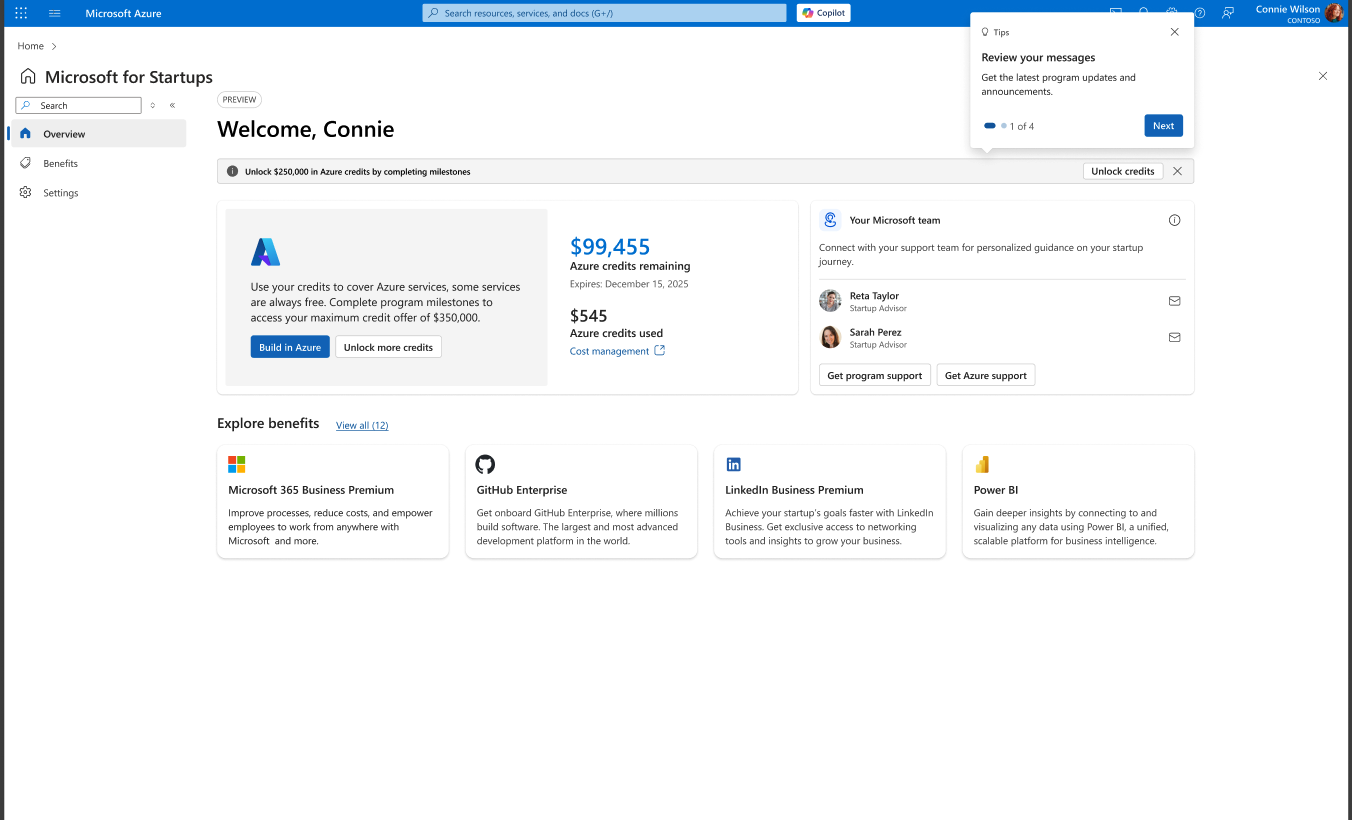
Task: Click the Overview home icon in sidebar
Action: pyautogui.click(x=25, y=133)
